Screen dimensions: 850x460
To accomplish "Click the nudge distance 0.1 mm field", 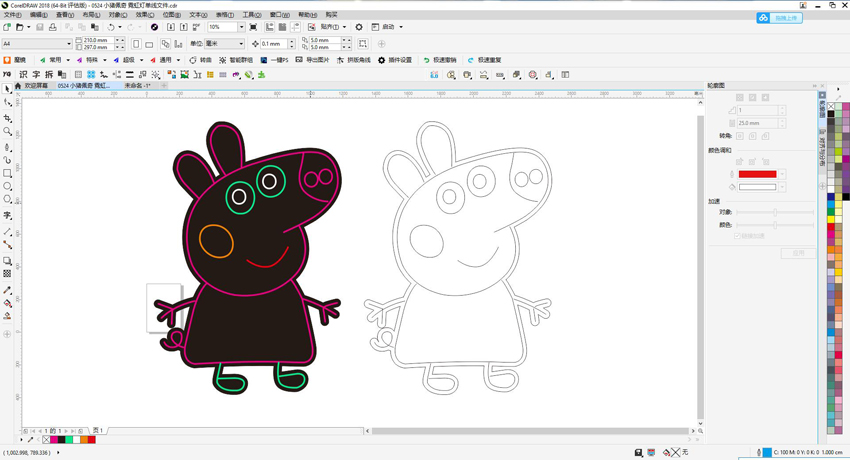I will pyautogui.click(x=274, y=44).
